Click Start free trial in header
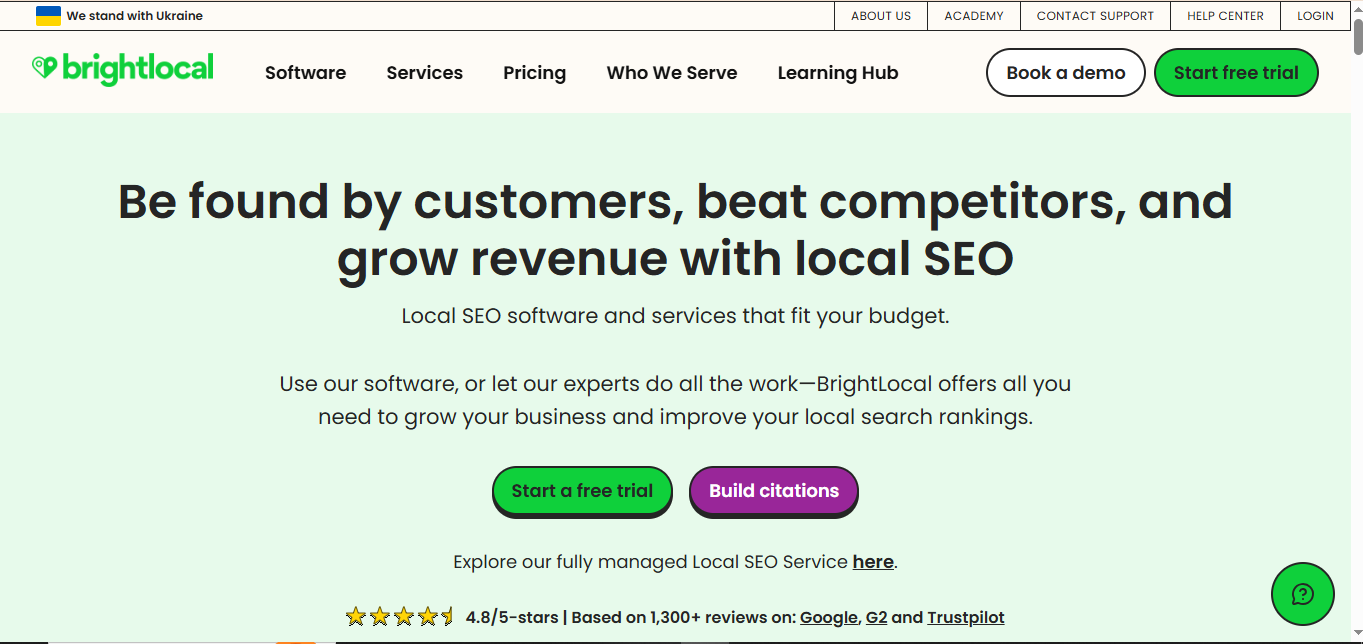Screen dimensions: 1363x644 (1236, 73)
